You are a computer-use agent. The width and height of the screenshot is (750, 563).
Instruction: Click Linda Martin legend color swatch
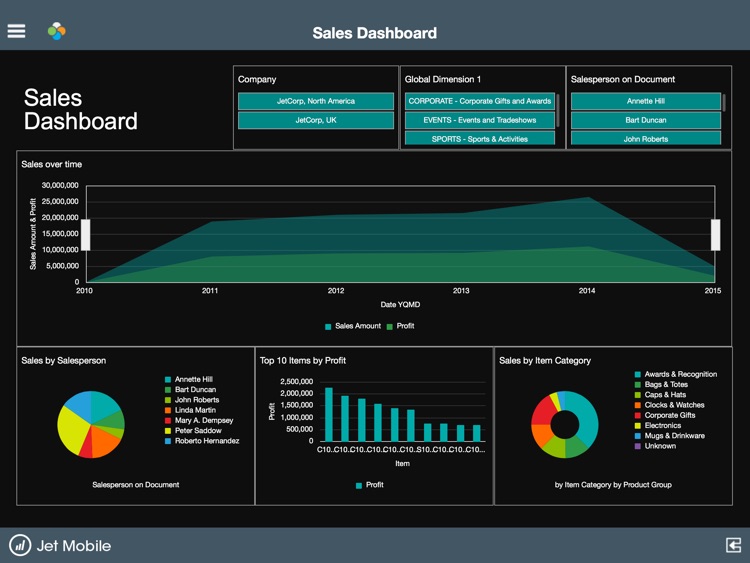click(x=168, y=410)
